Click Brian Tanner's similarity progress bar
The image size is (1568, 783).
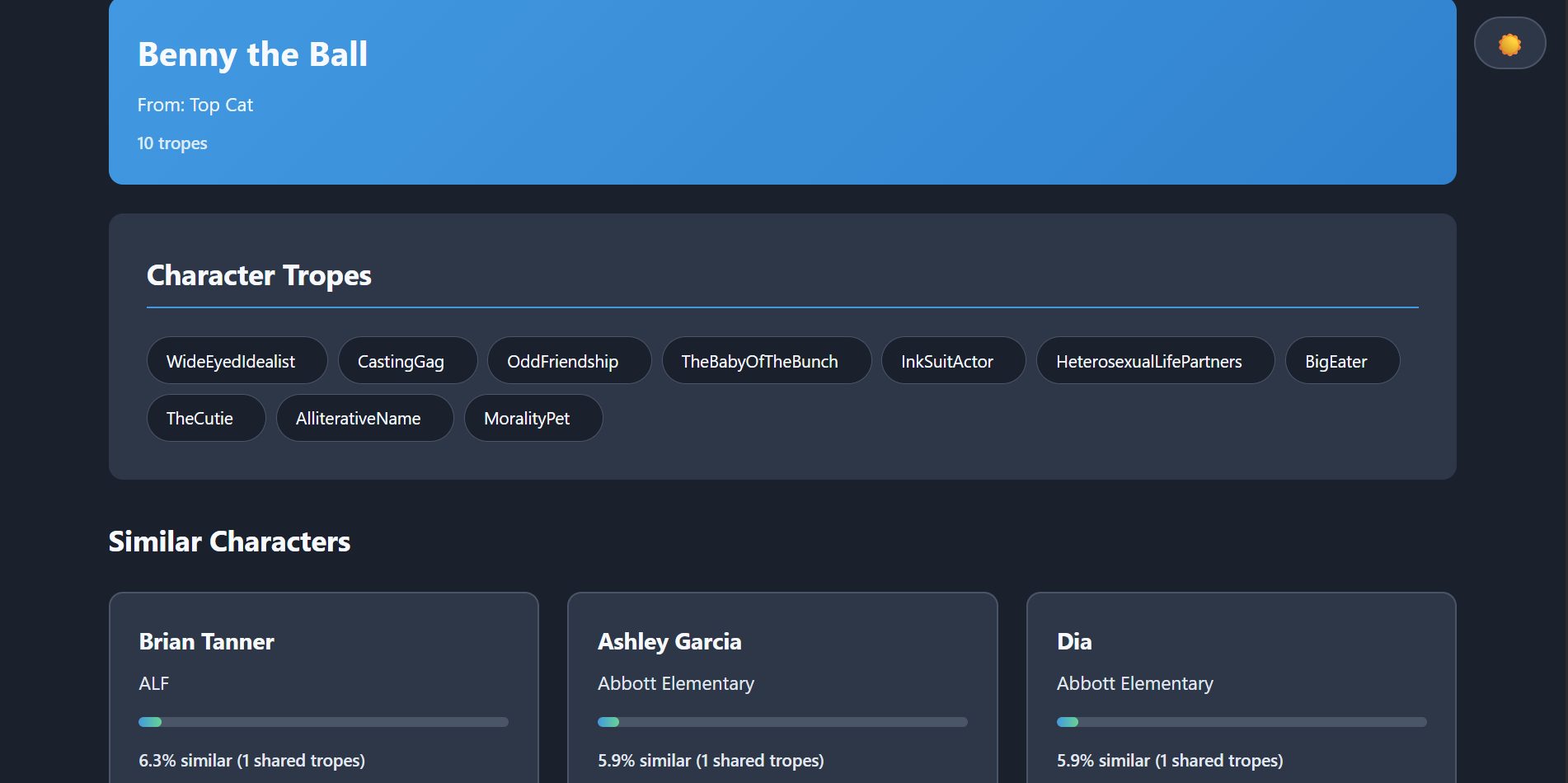point(324,722)
